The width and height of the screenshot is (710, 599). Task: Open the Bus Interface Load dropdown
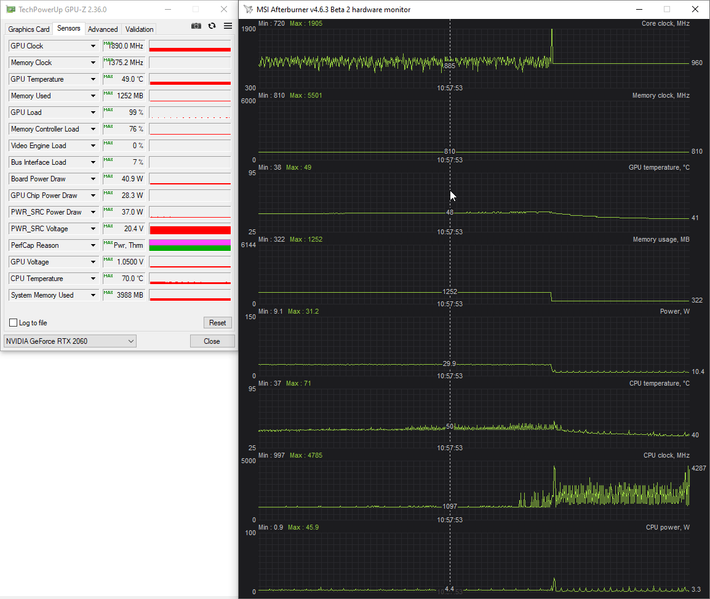point(93,162)
